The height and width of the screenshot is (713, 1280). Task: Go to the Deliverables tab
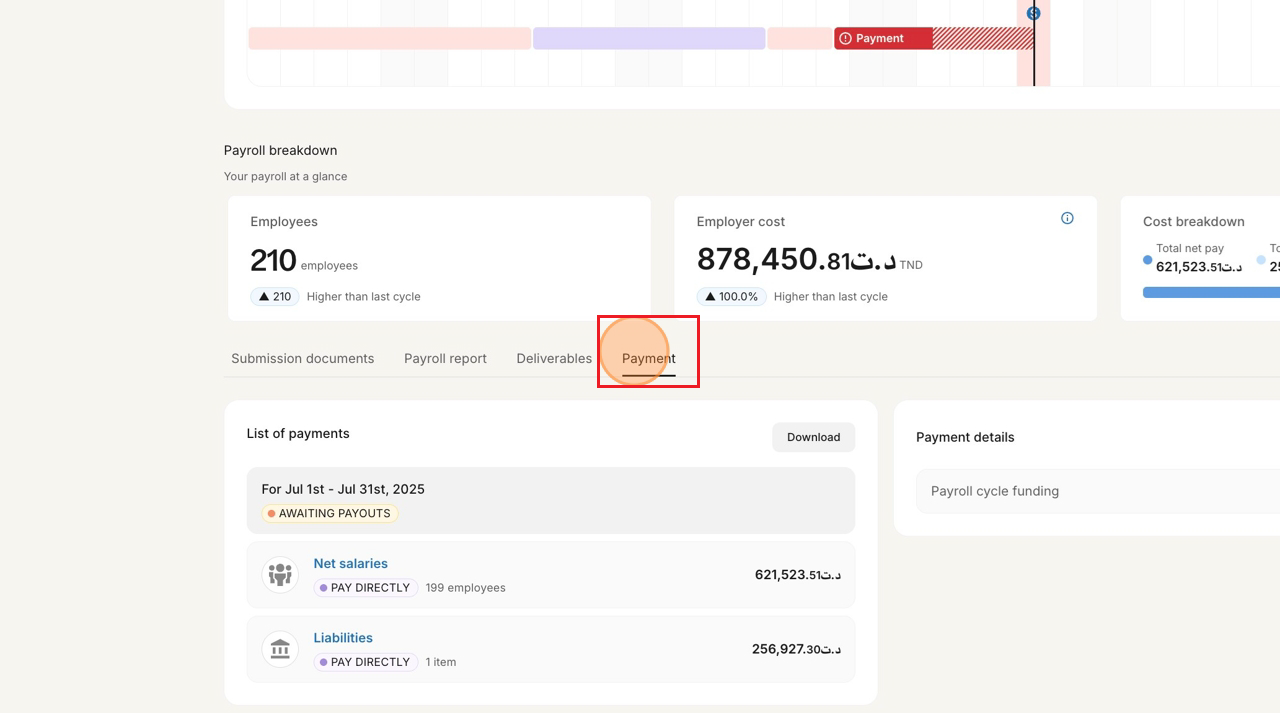[x=554, y=359]
